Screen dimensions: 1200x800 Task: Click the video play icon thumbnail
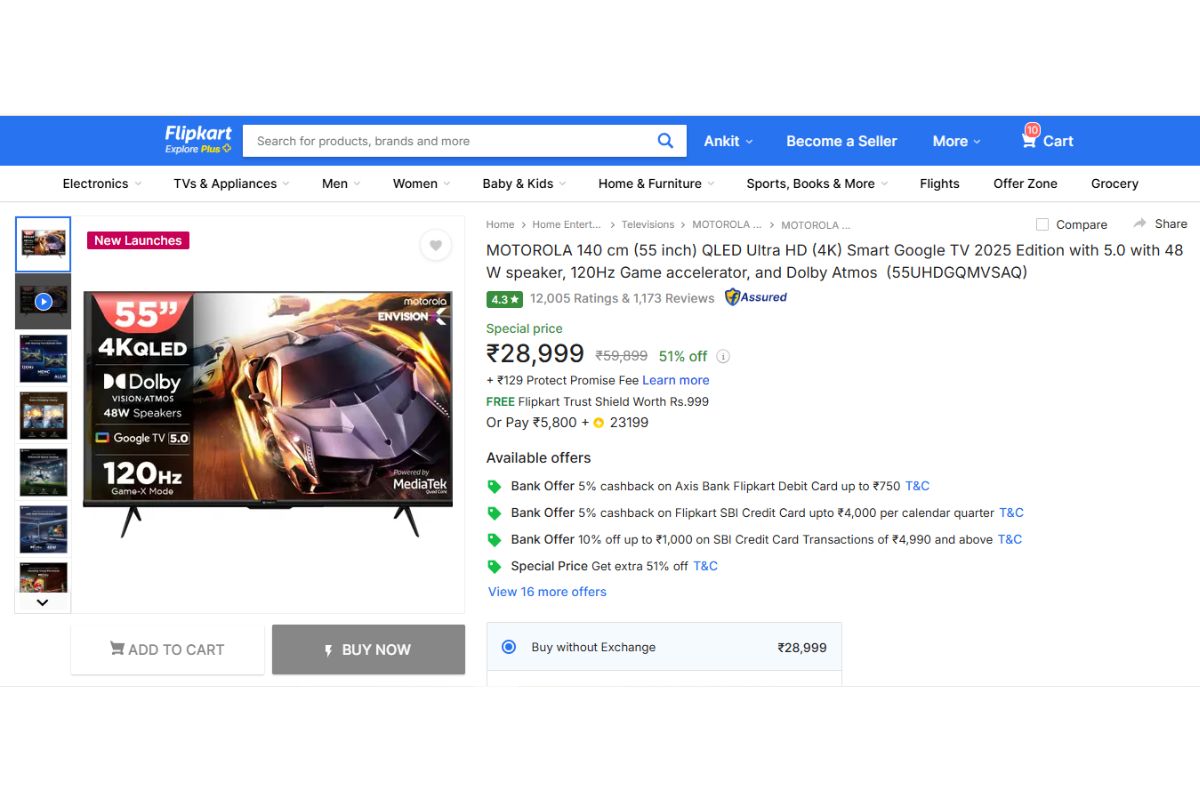pos(43,301)
